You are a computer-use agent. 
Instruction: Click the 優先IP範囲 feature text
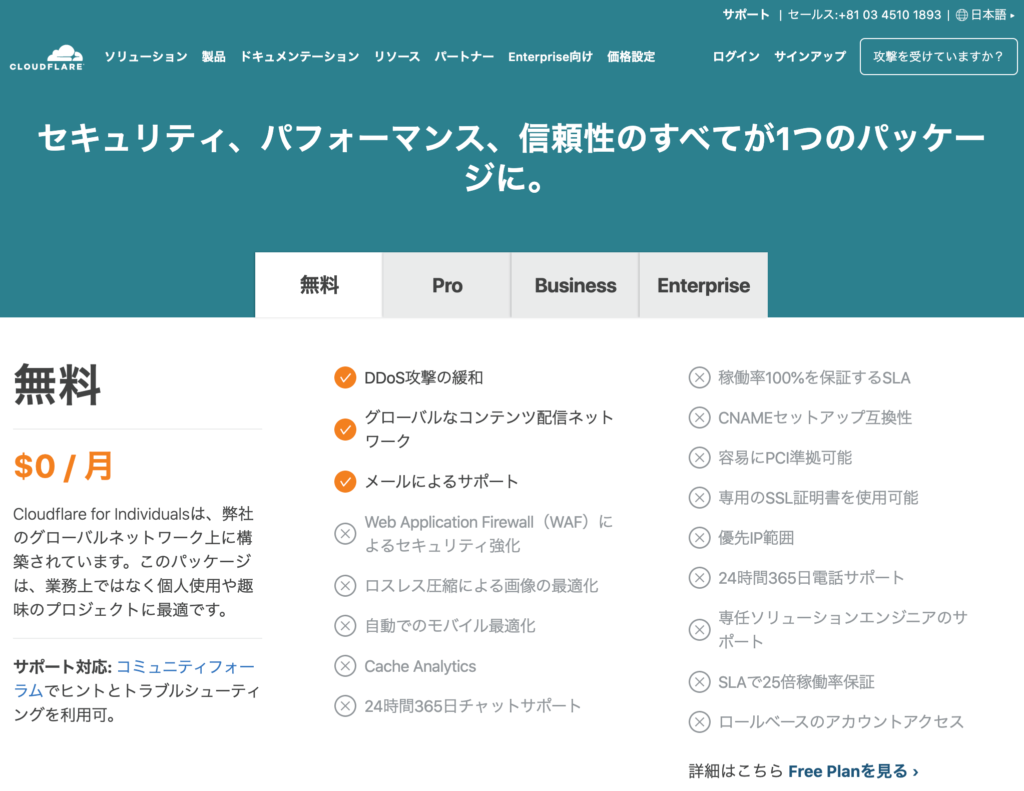point(756,538)
